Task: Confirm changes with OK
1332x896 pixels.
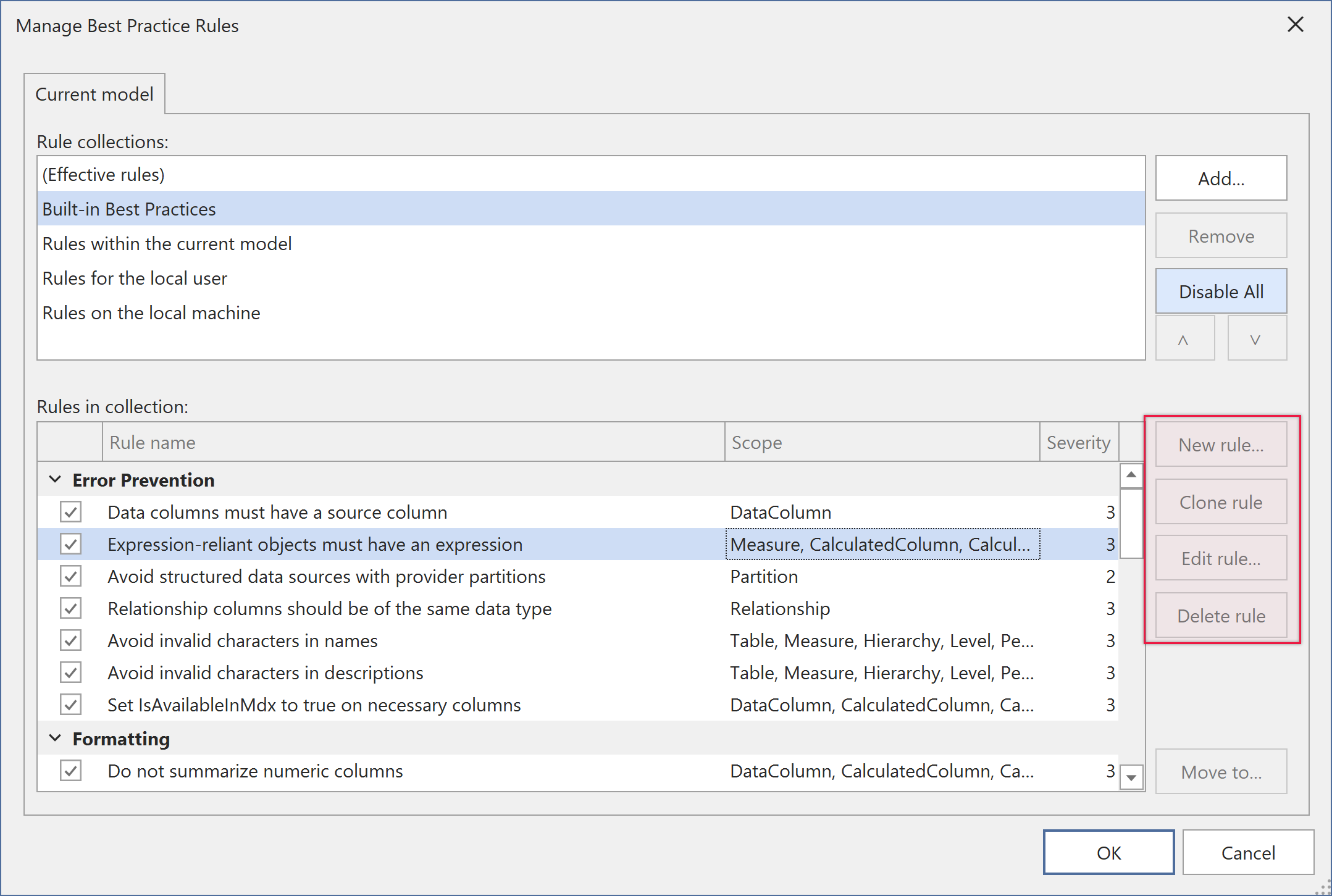Action: (1108, 852)
